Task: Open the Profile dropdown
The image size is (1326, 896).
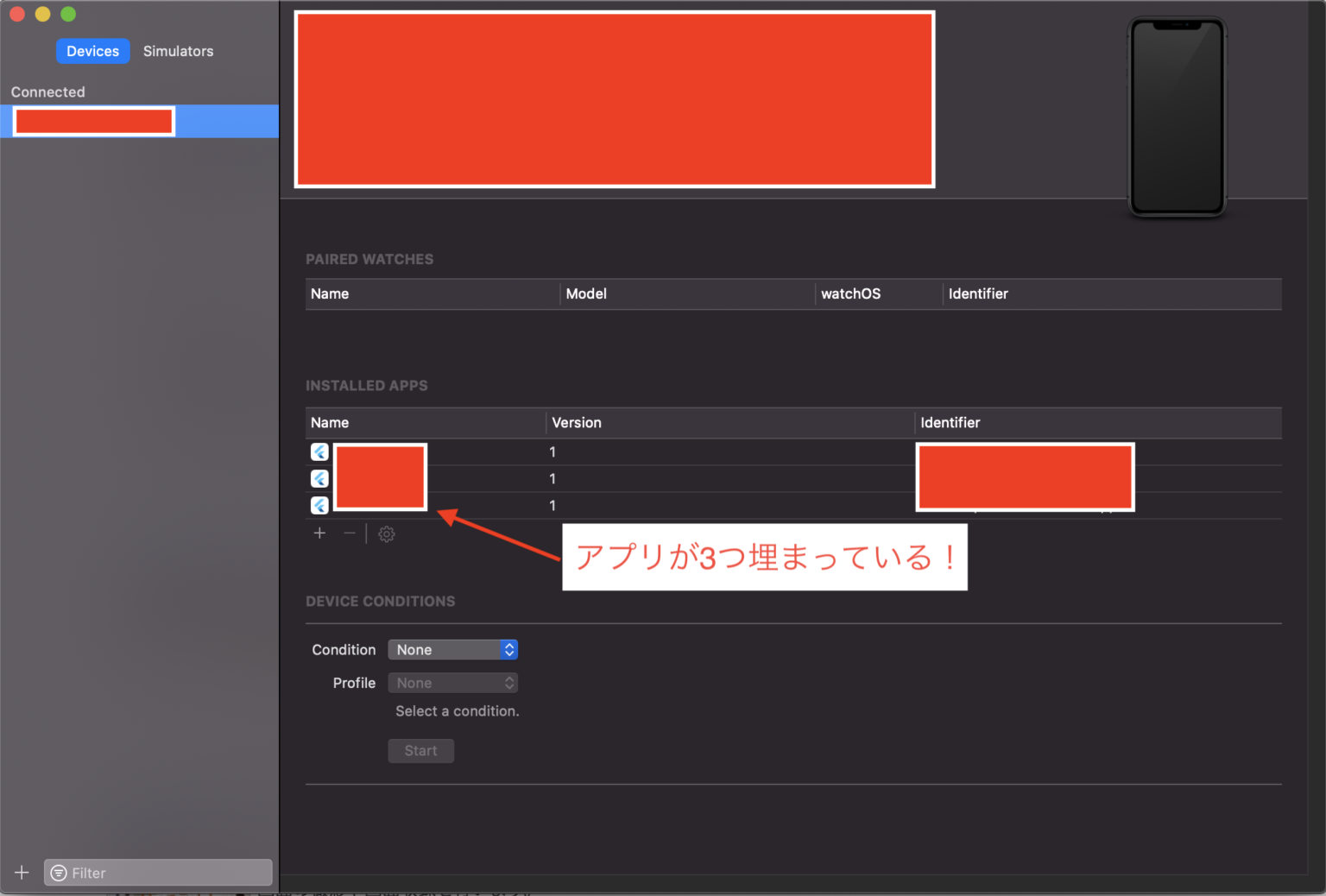Action: (x=446, y=682)
